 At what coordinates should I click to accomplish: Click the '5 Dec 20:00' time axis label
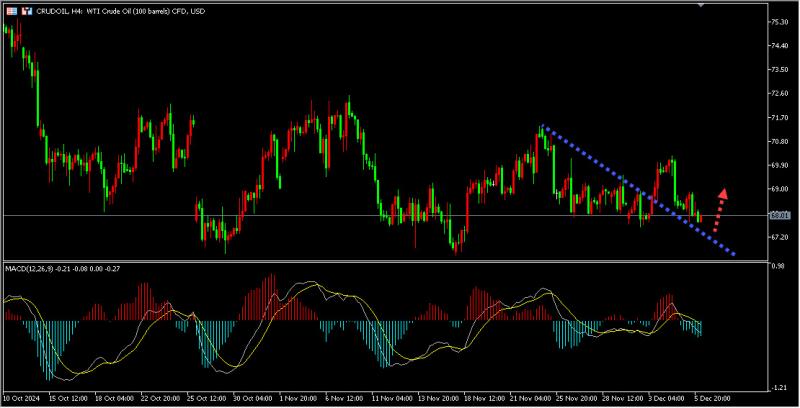(x=712, y=398)
